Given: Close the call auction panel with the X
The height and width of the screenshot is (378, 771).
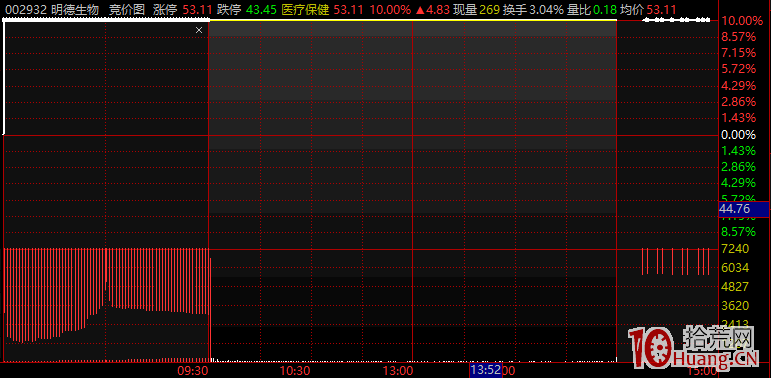Looking at the screenshot, I should point(199,30).
